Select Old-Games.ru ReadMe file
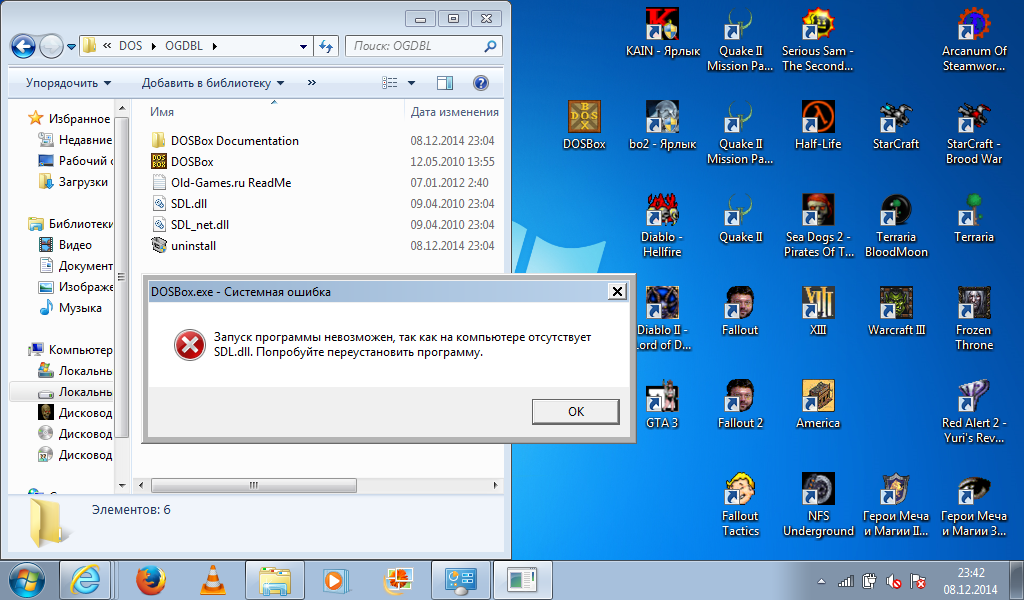The image size is (1024, 600). coord(221,183)
